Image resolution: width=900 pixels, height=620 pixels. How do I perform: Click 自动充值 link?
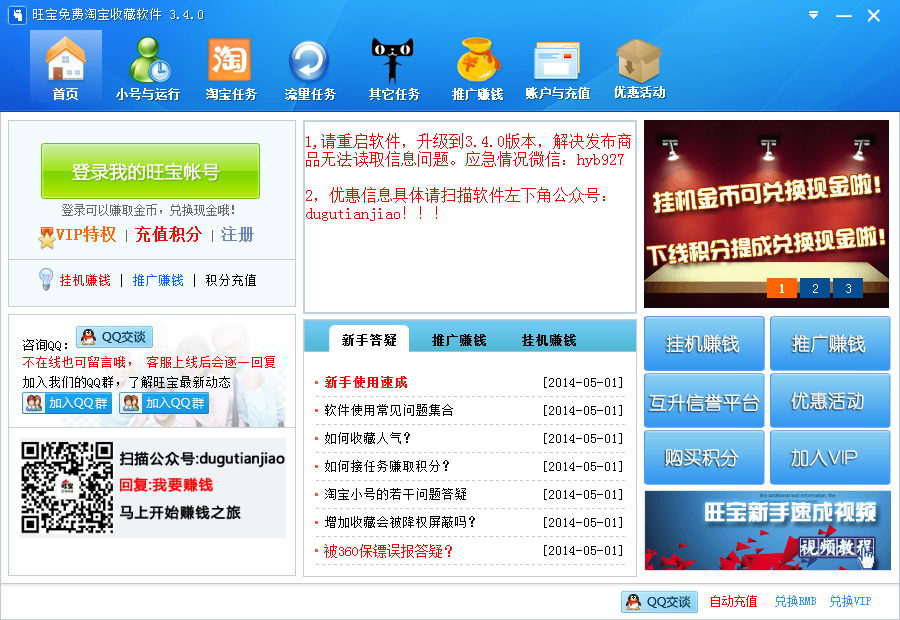click(734, 601)
